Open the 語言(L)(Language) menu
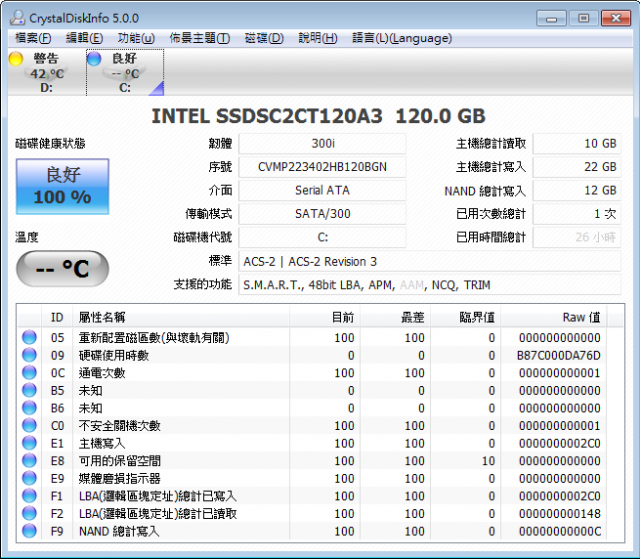Image resolution: width=640 pixels, height=559 pixels. pyautogui.click(x=402, y=38)
